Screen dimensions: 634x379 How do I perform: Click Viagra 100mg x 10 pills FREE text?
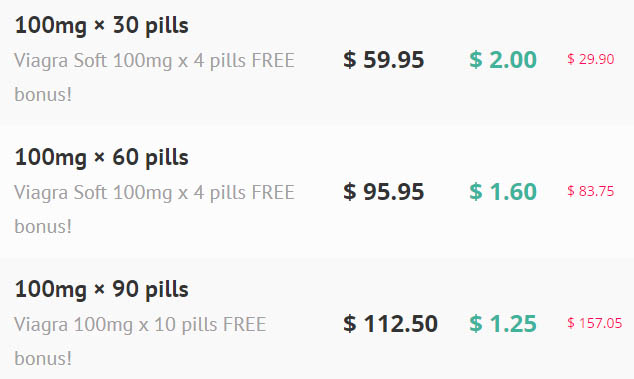(x=140, y=325)
